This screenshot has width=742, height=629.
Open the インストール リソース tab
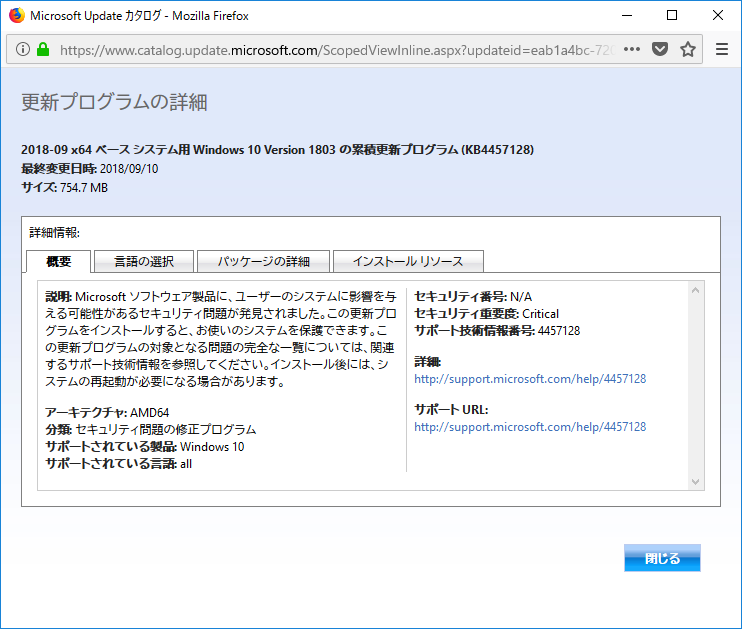pyautogui.click(x=408, y=261)
